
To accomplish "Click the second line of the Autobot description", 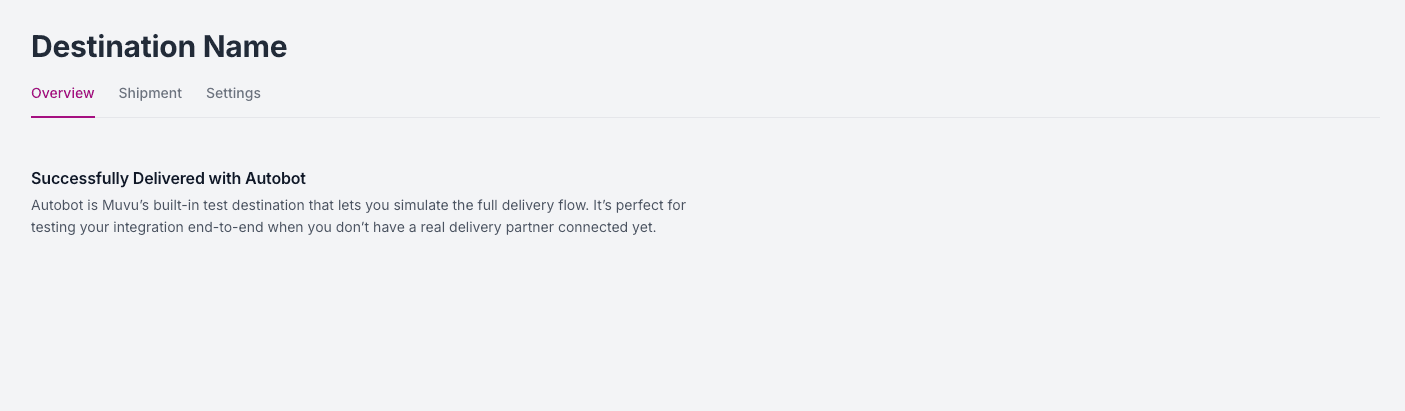I will (x=343, y=227).
